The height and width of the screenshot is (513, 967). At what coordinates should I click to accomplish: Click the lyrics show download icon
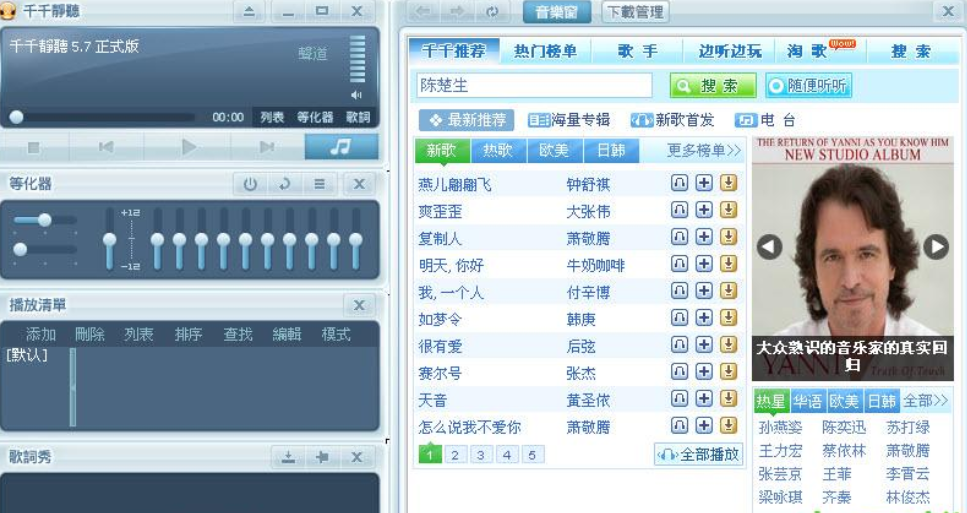point(288,457)
